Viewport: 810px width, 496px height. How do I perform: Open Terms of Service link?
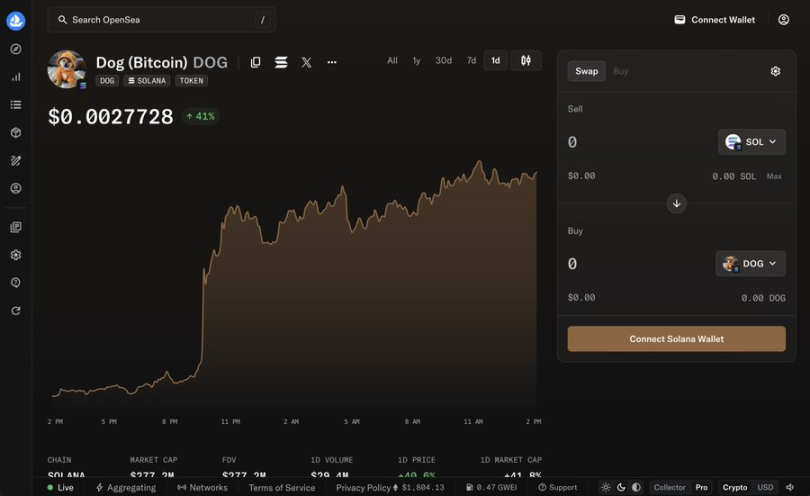pos(282,487)
